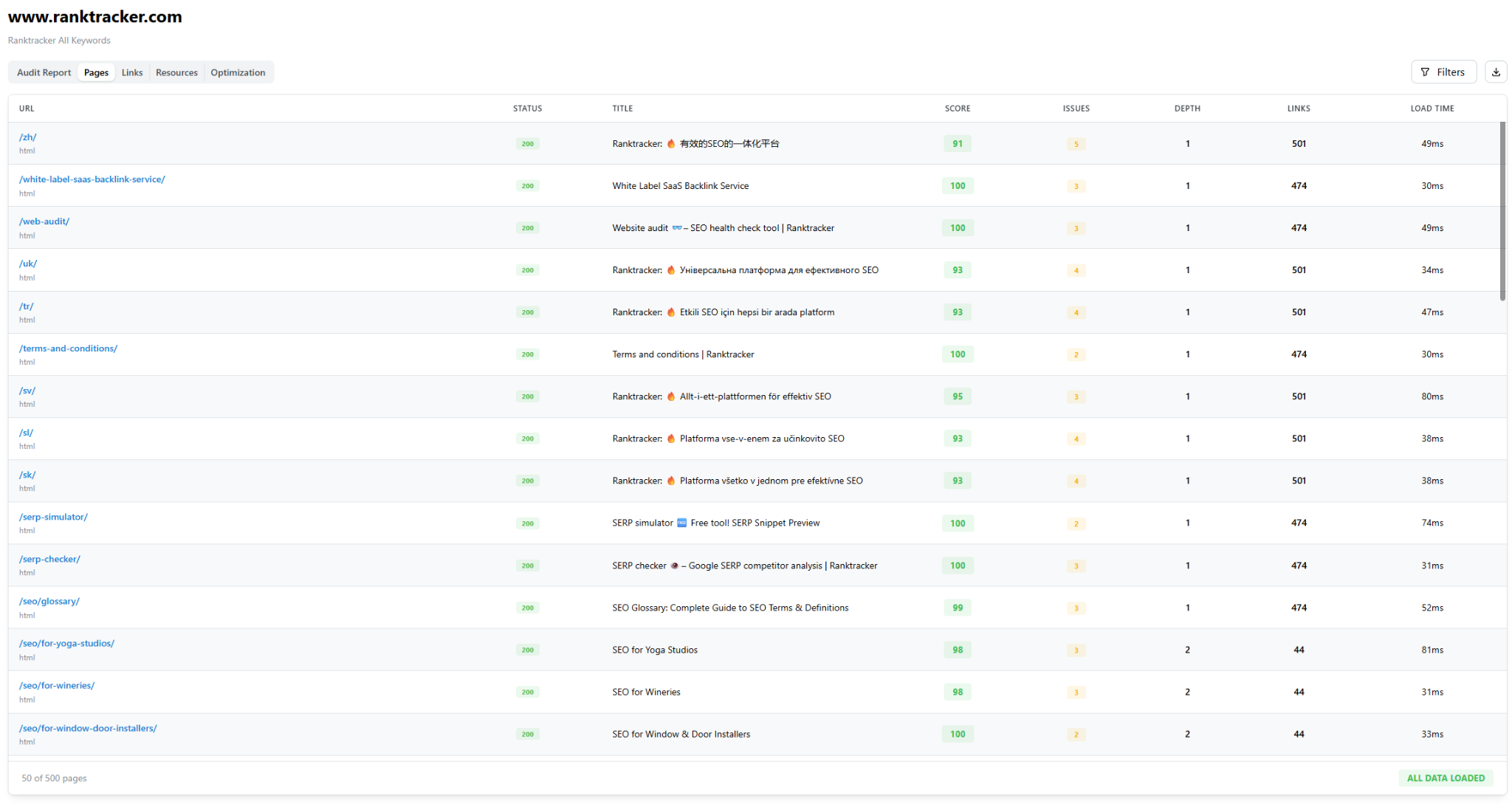
Task: Go to the Resources tab
Action: [x=176, y=72]
